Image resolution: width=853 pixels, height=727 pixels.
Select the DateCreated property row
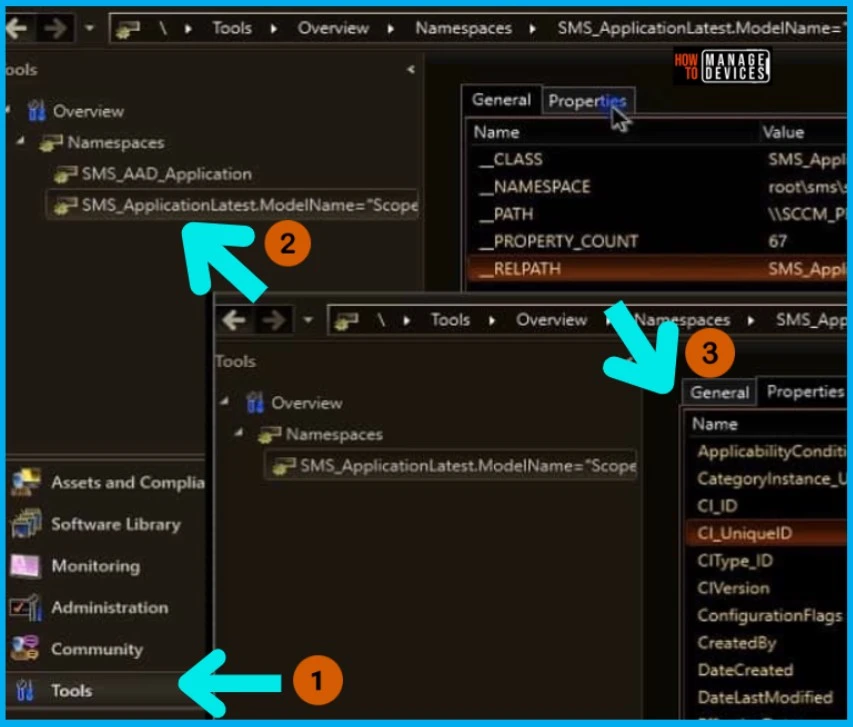767,670
